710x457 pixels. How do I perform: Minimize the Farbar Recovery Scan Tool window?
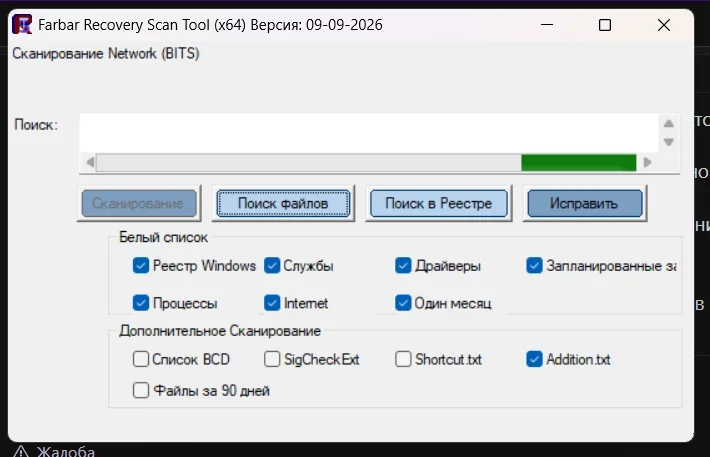547,24
